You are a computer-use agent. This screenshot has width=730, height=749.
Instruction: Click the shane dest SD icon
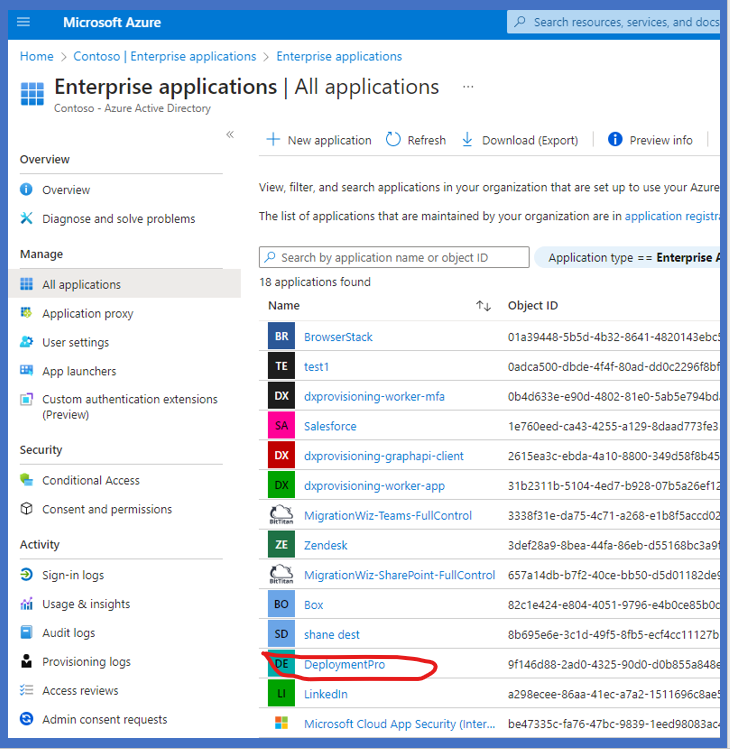pos(281,634)
